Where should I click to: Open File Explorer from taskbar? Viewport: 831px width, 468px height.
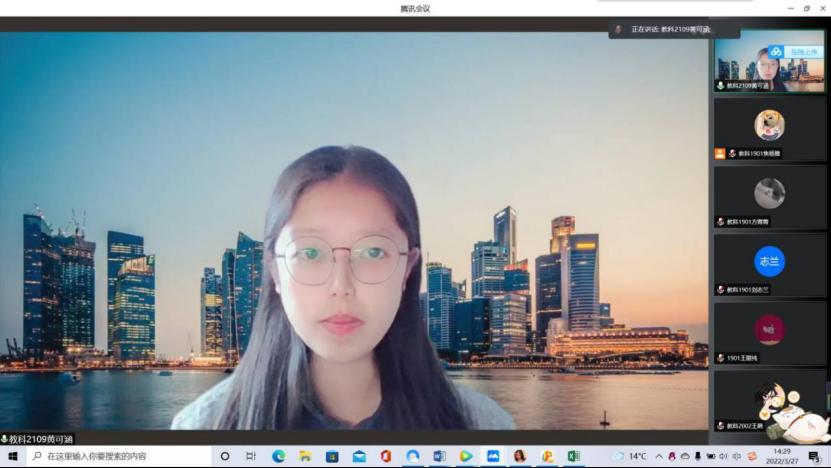[x=305, y=456]
